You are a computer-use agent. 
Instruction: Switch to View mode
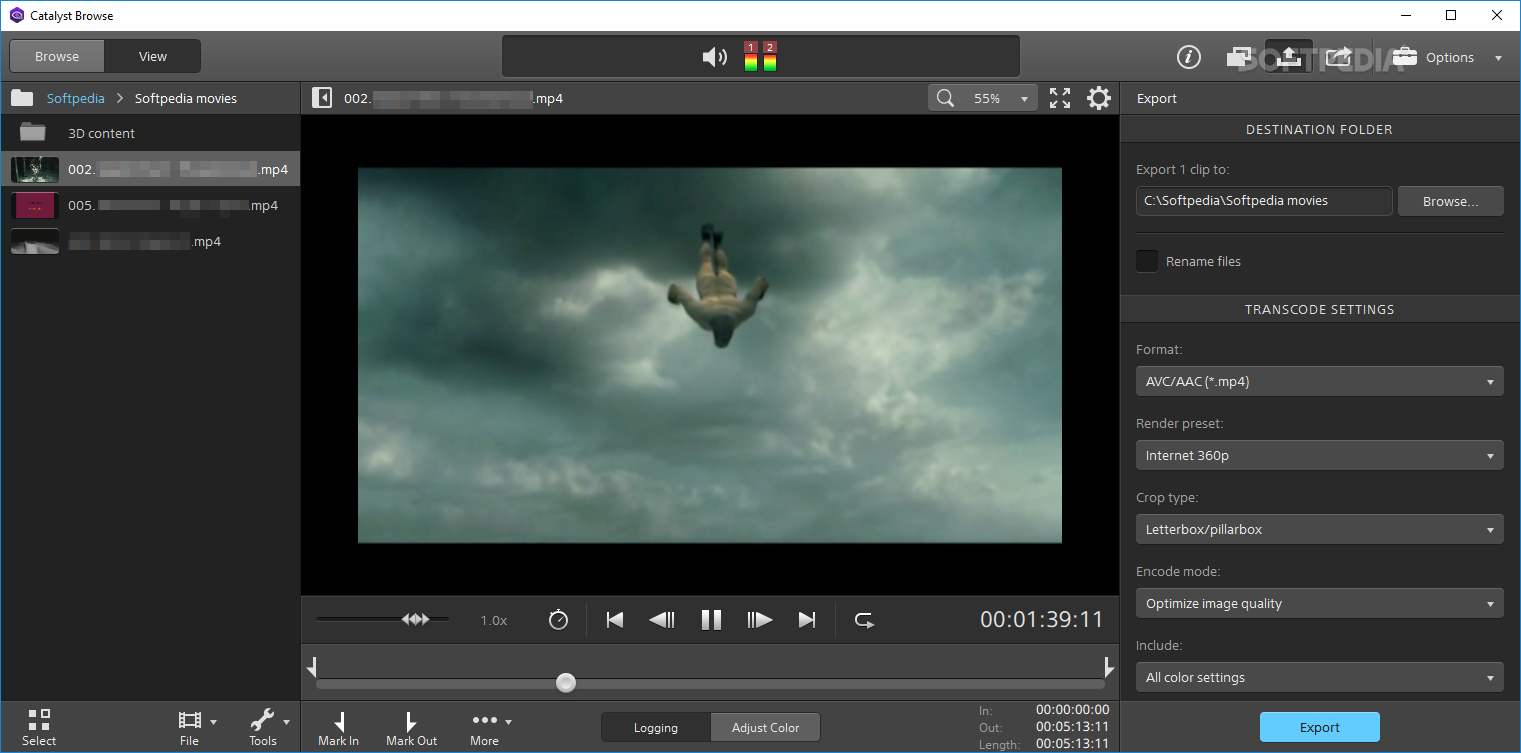153,56
